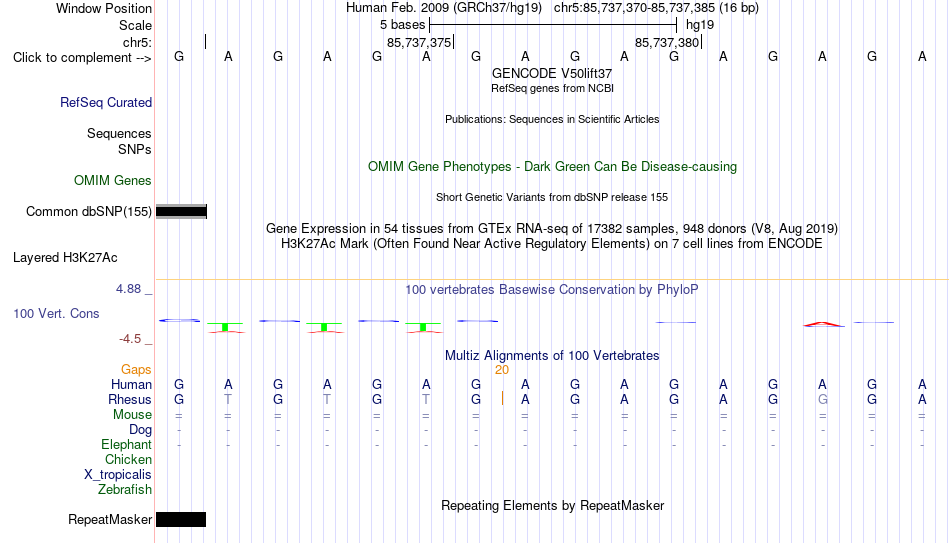Click the Gaps row label
This screenshot has height=543, width=950.
click(x=136, y=370)
